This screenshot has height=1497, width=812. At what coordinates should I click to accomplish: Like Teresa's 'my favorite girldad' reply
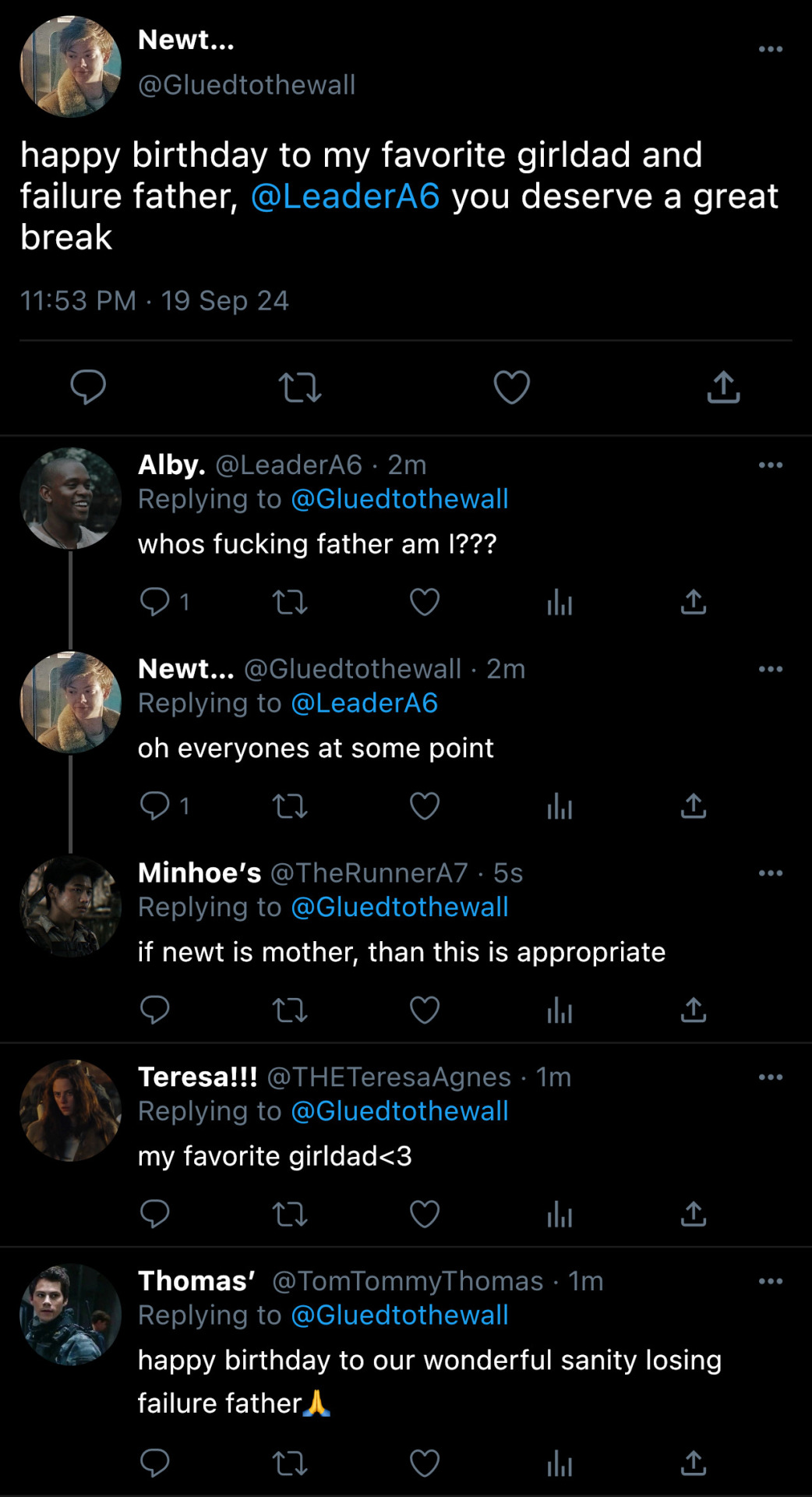click(425, 1214)
